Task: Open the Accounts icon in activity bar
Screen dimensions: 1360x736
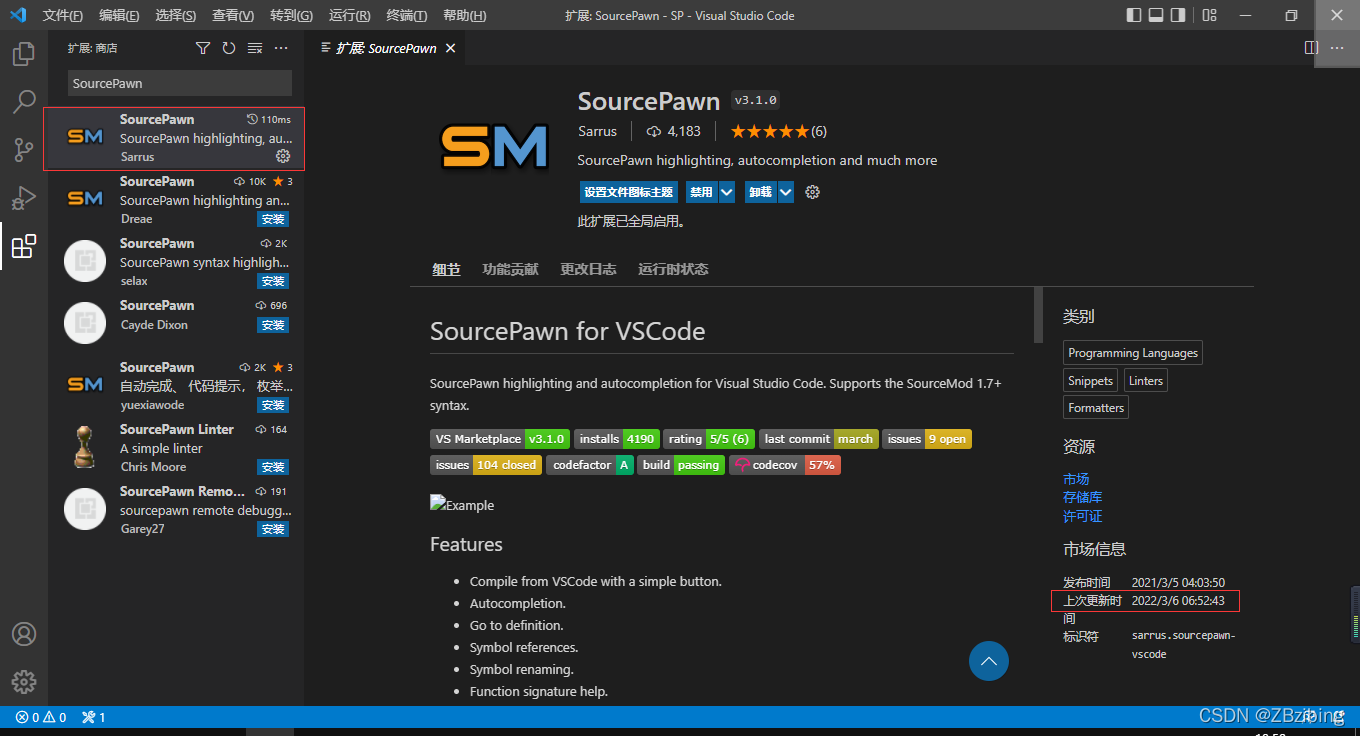Action: (24, 634)
